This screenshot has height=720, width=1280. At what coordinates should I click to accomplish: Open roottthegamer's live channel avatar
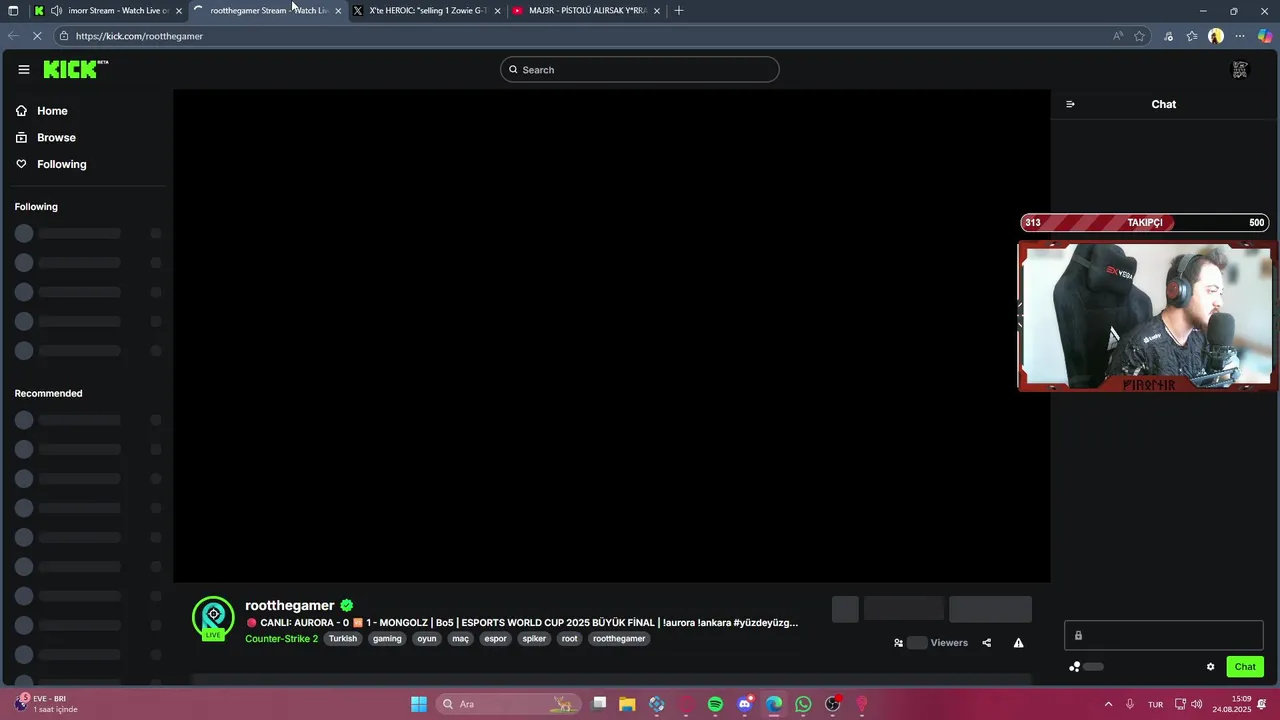[213, 617]
